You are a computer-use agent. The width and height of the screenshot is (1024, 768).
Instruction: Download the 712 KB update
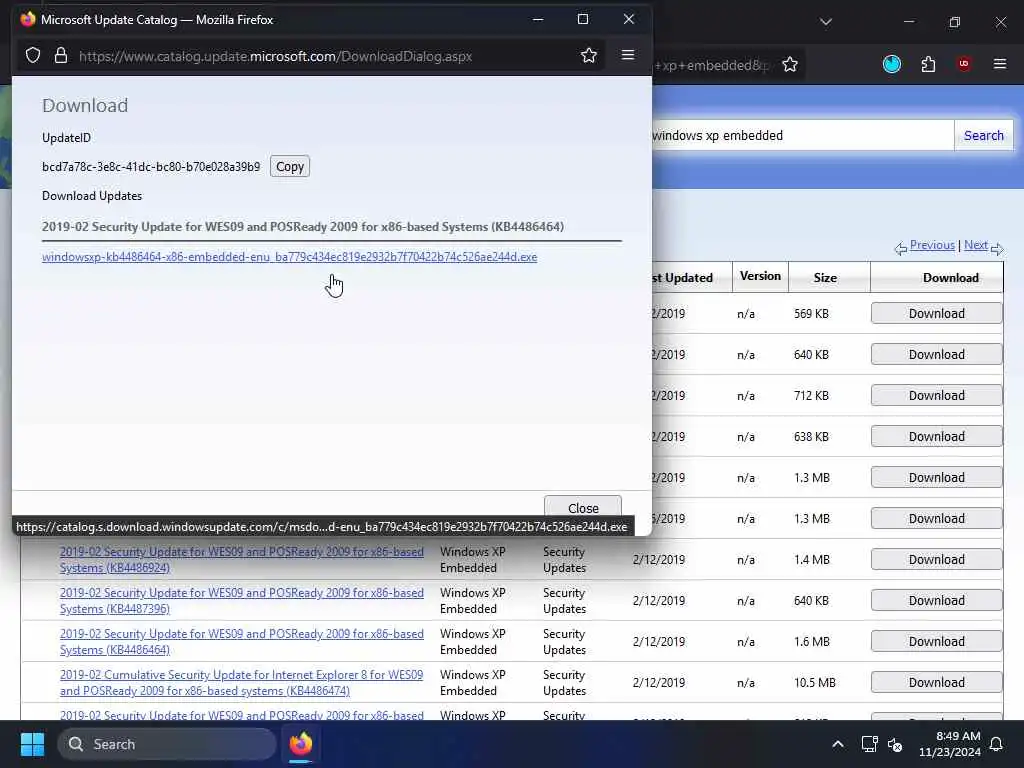click(936, 396)
